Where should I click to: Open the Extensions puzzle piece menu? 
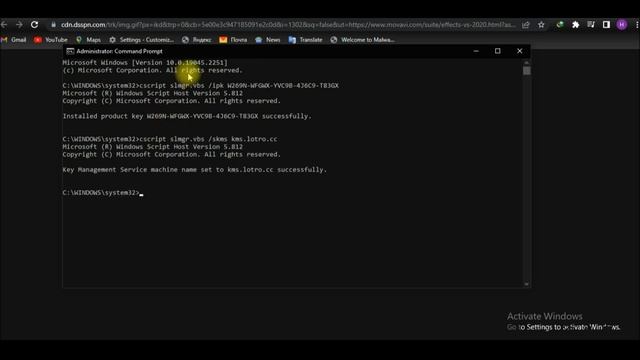pos(576,25)
